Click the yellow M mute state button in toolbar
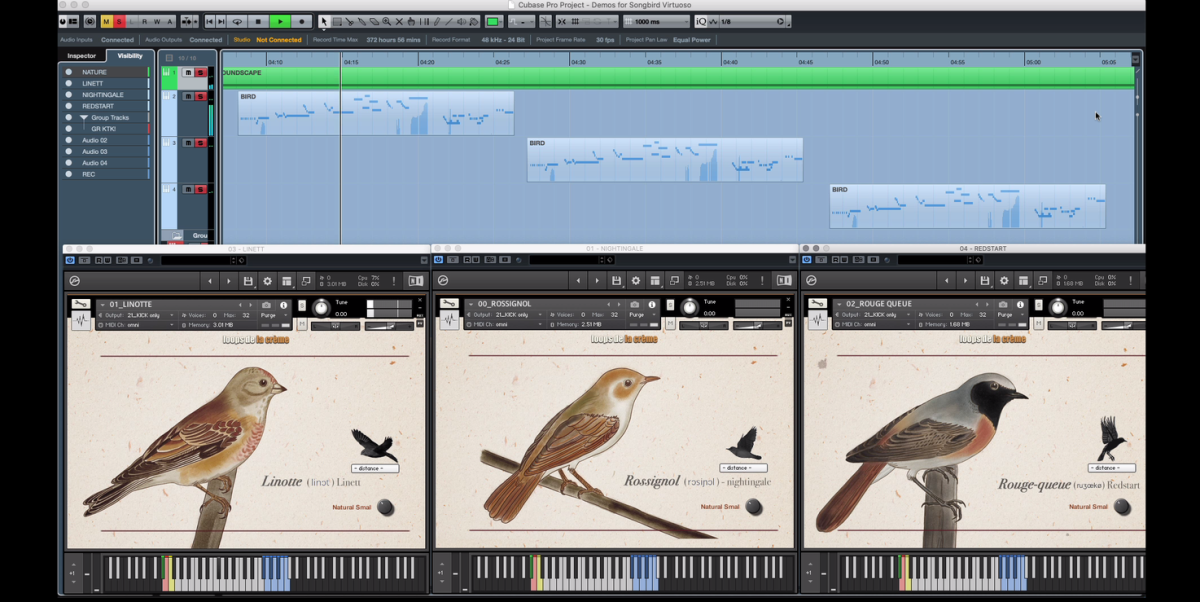The height and width of the screenshot is (602, 1200). coord(106,21)
